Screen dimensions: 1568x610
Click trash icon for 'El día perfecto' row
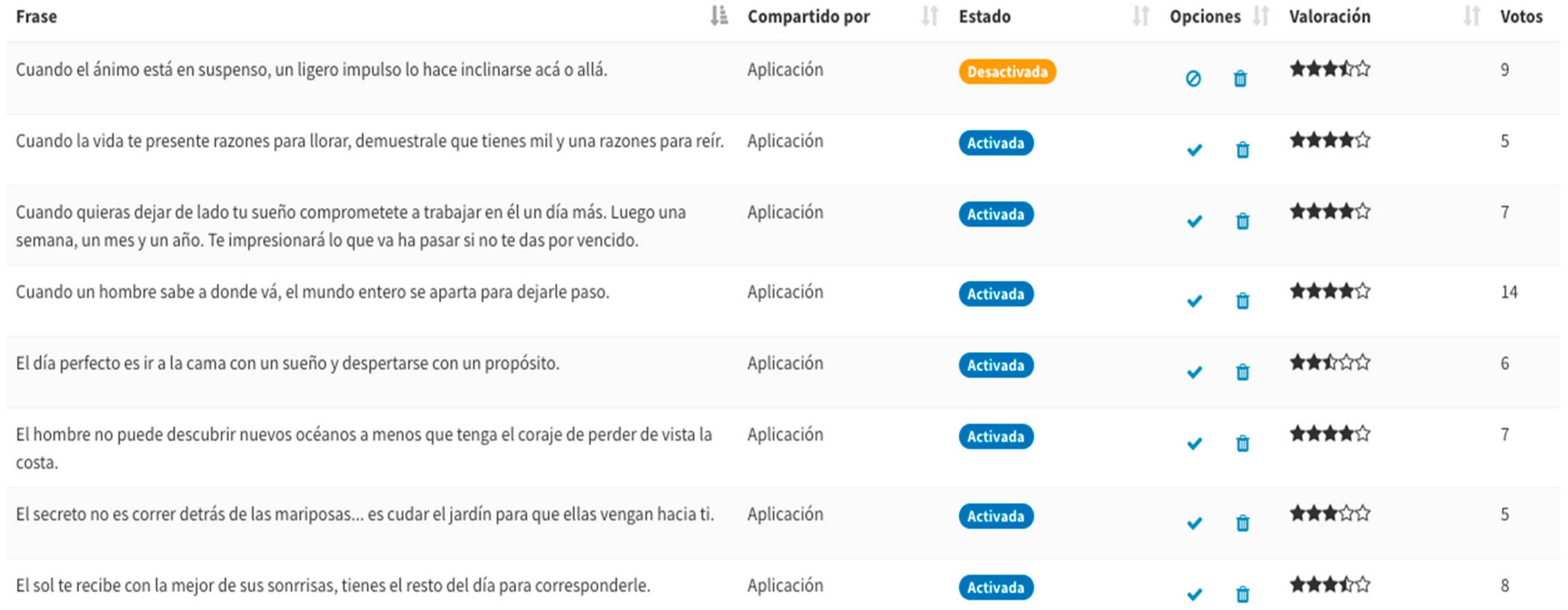coord(1242,372)
